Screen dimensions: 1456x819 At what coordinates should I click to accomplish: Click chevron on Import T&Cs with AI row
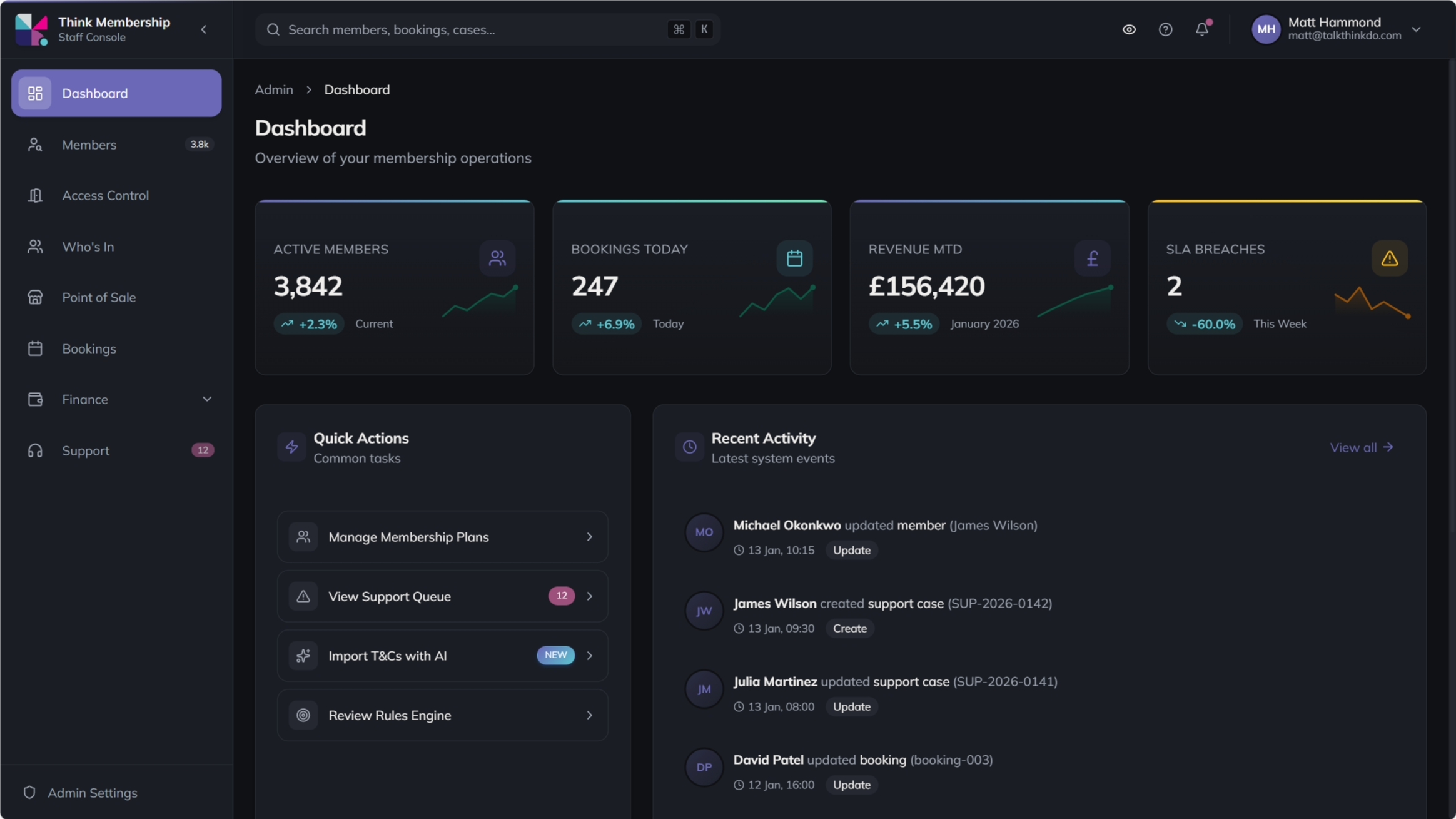[x=589, y=656]
